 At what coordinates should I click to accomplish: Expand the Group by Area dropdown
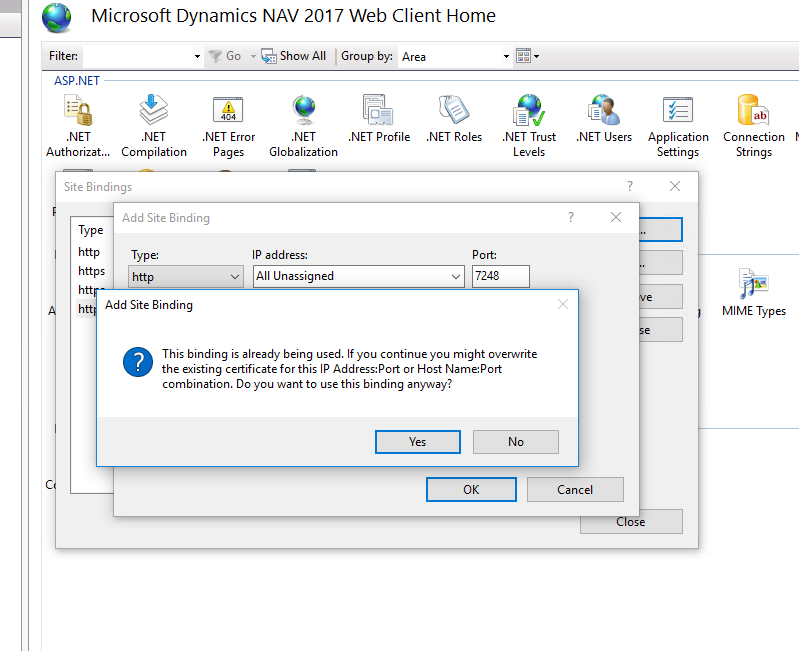506,57
